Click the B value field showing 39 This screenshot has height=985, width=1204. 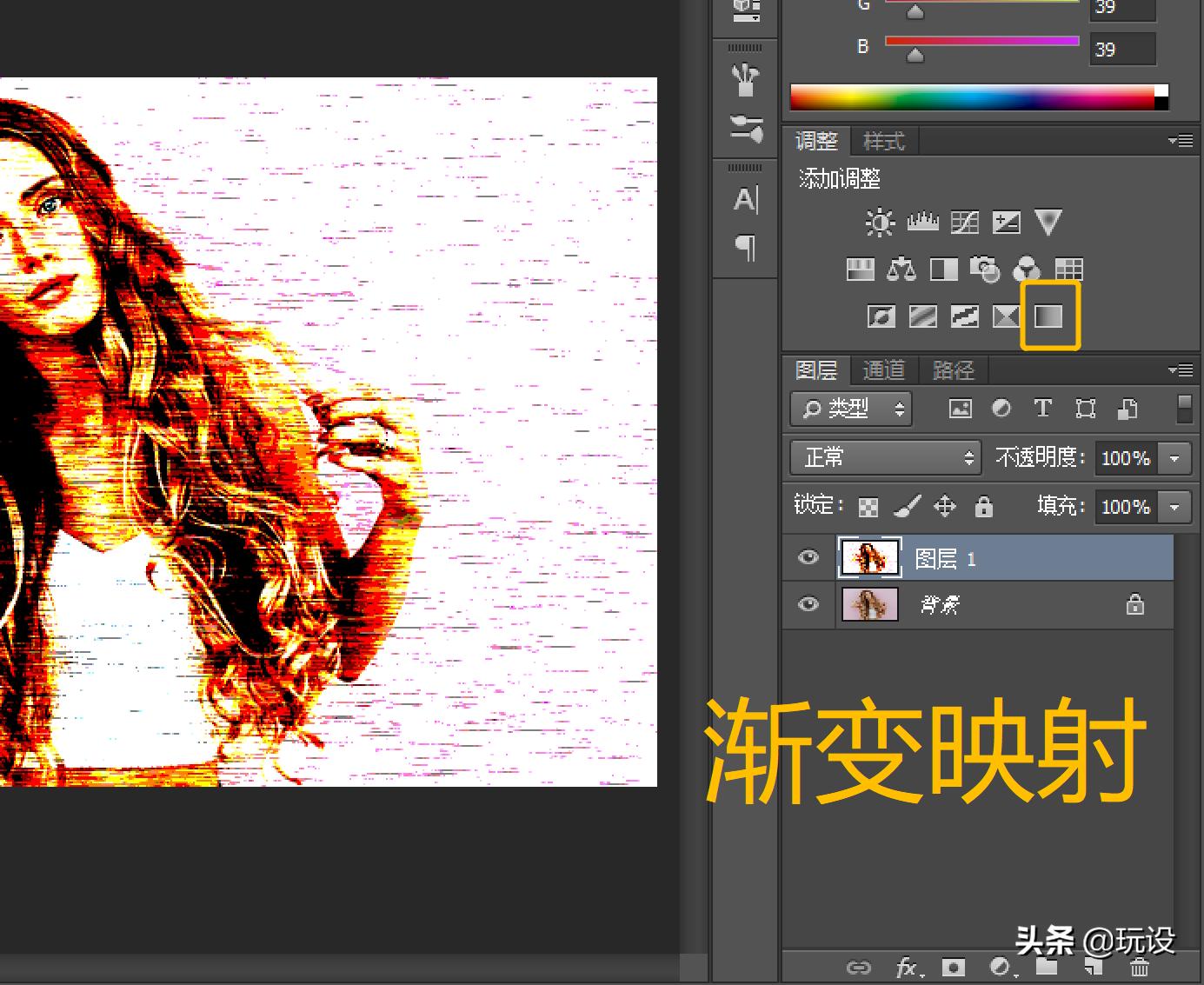click(x=1123, y=49)
